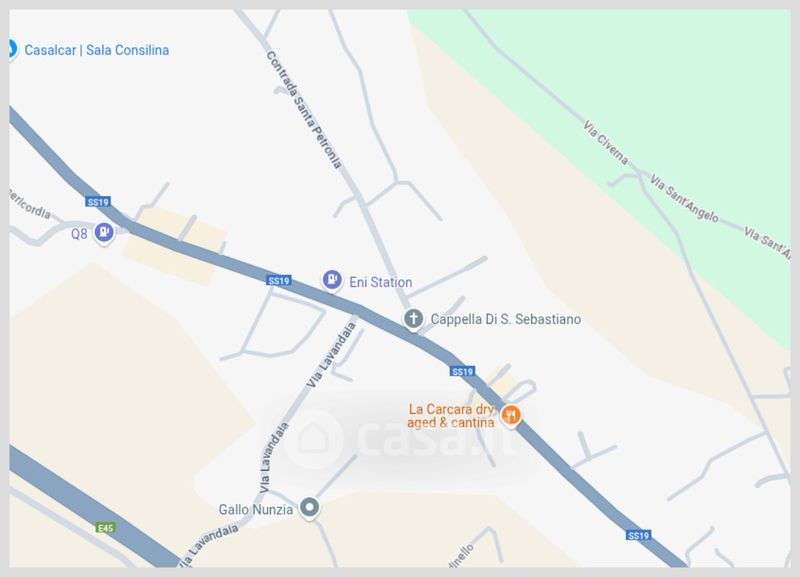Image resolution: width=800 pixels, height=577 pixels.
Task: Click the SS19 shield beside Eni Station
Action: point(279,280)
